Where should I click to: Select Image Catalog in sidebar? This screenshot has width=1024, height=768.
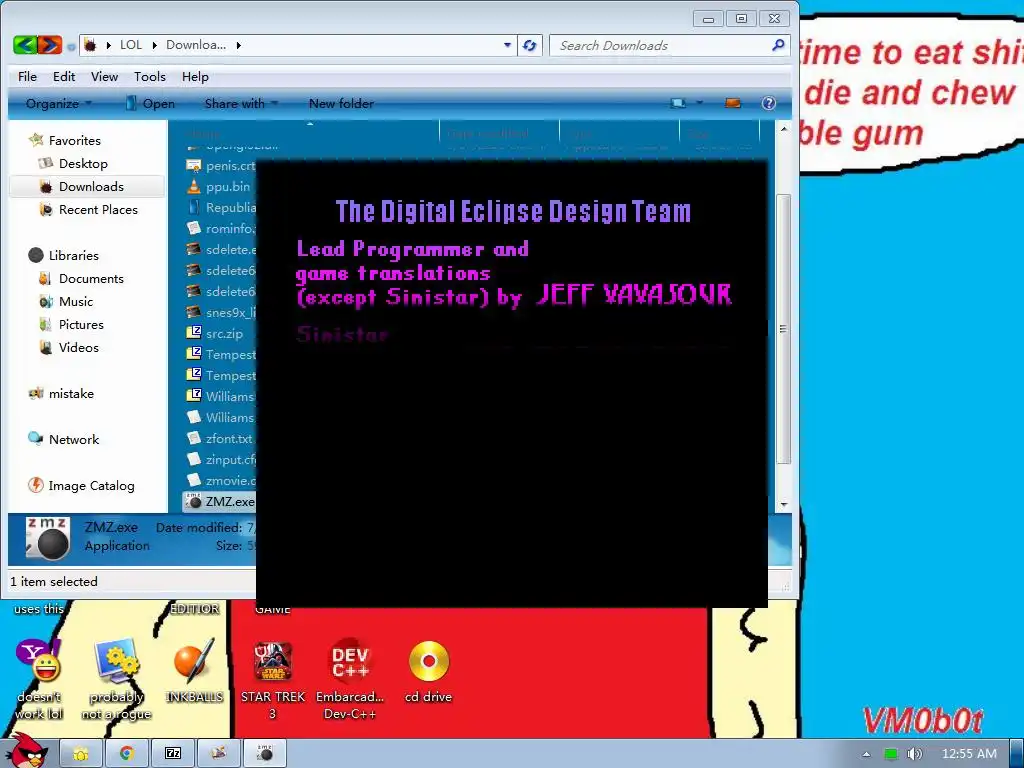click(91, 486)
